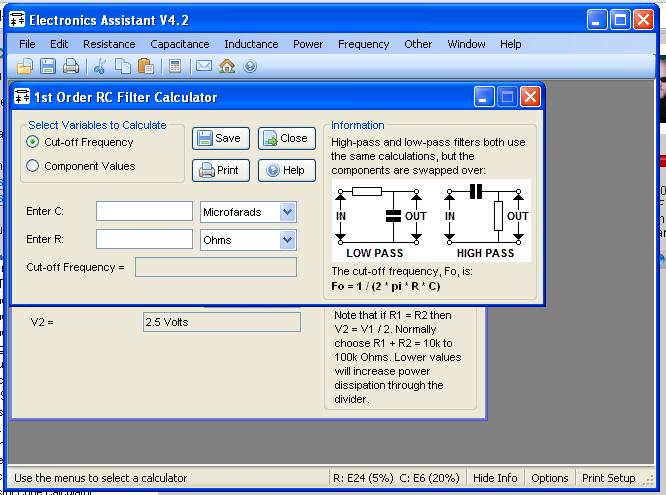Open the Window menu
This screenshot has width=666, height=495.
click(466, 44)
